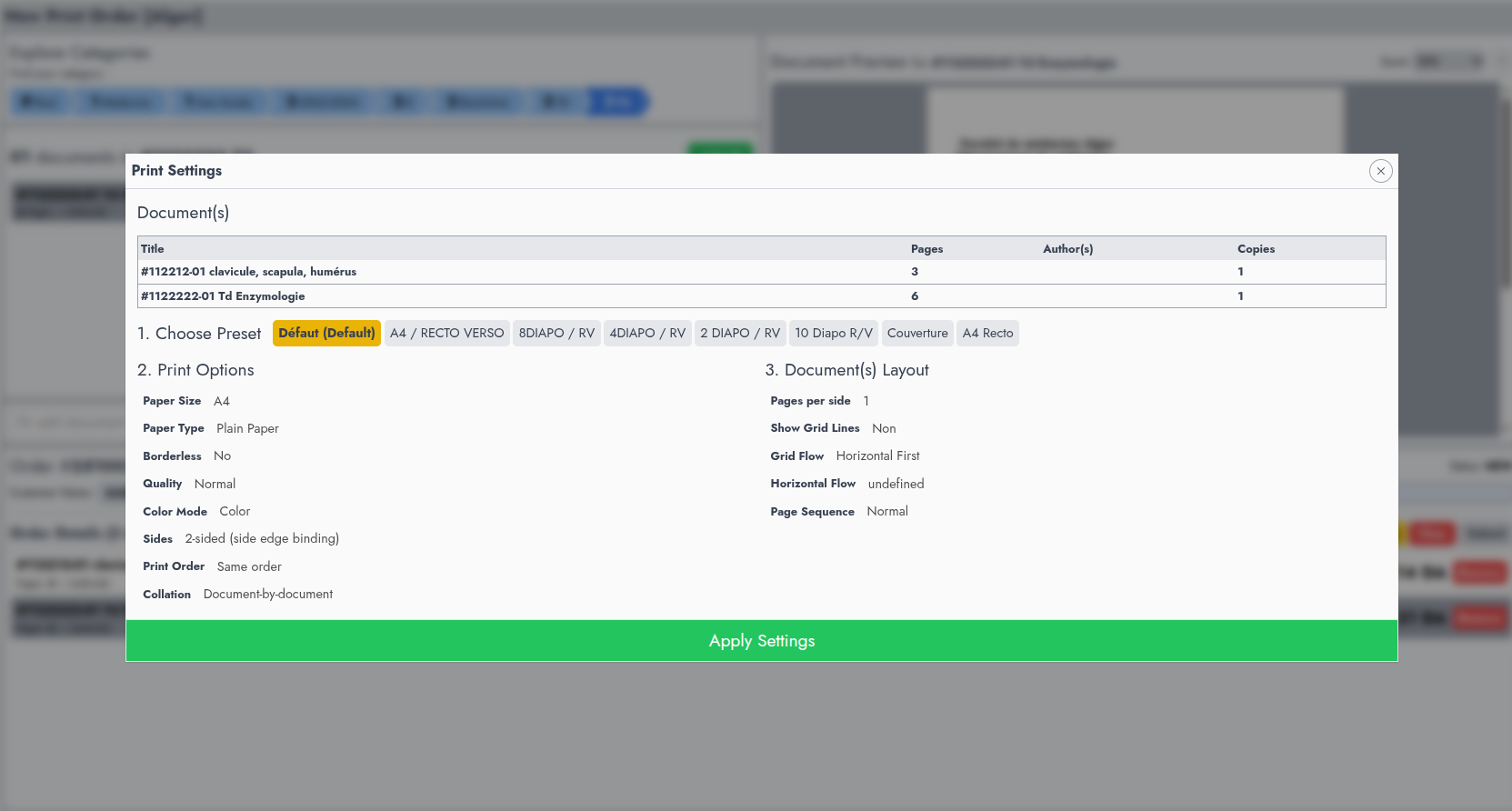Screen dimensions: 1512x811
Task: Click the Sides value '2-sided (side edge binding)'
Action: 262,538
